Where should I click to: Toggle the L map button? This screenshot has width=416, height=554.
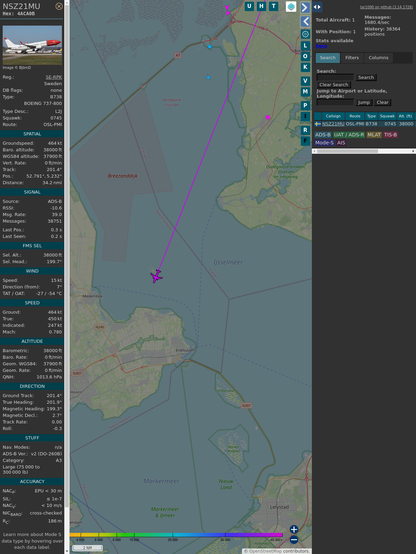pos(305,46)
